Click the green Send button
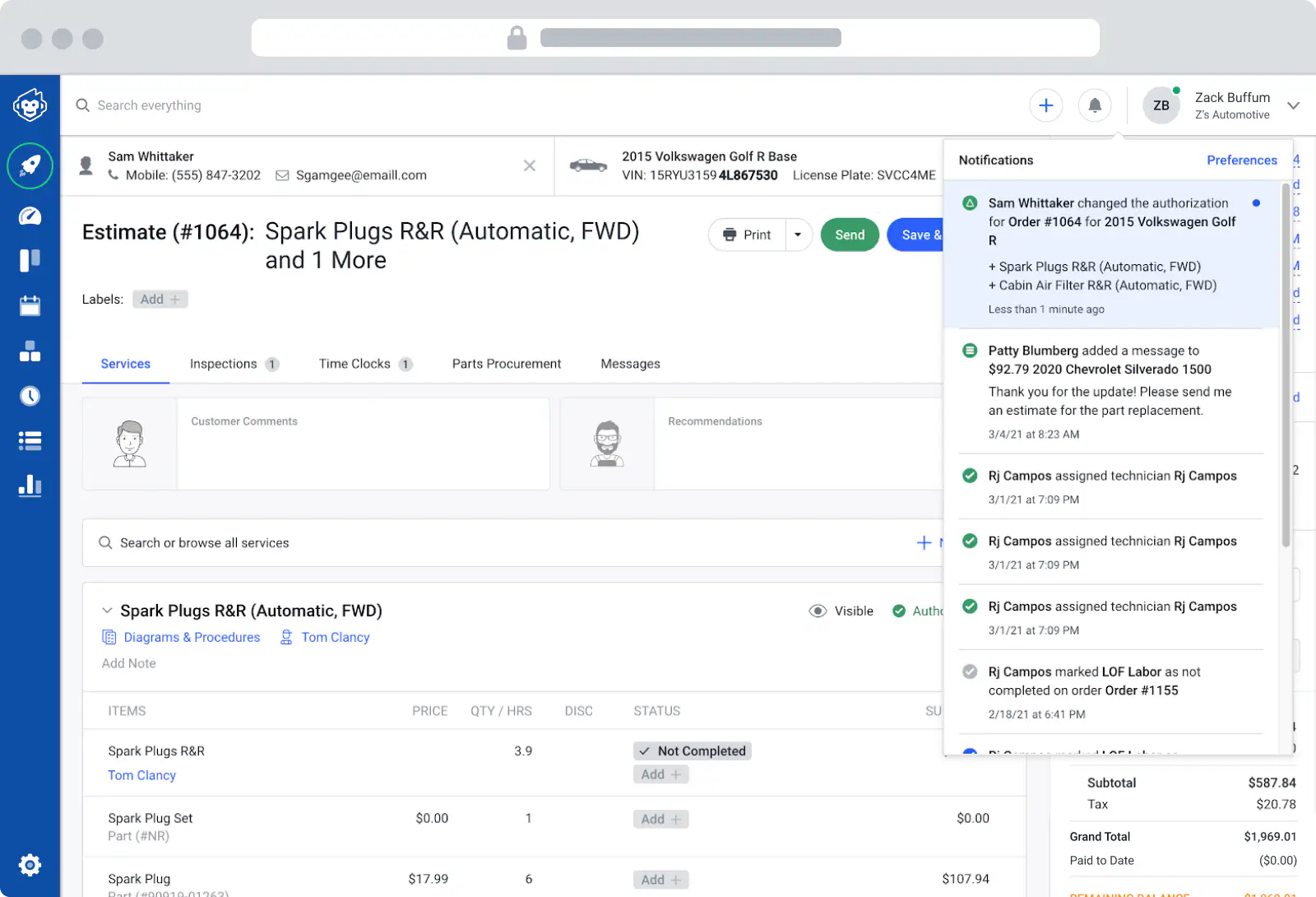Viewport: 1316px width, 897px height. 850,235
